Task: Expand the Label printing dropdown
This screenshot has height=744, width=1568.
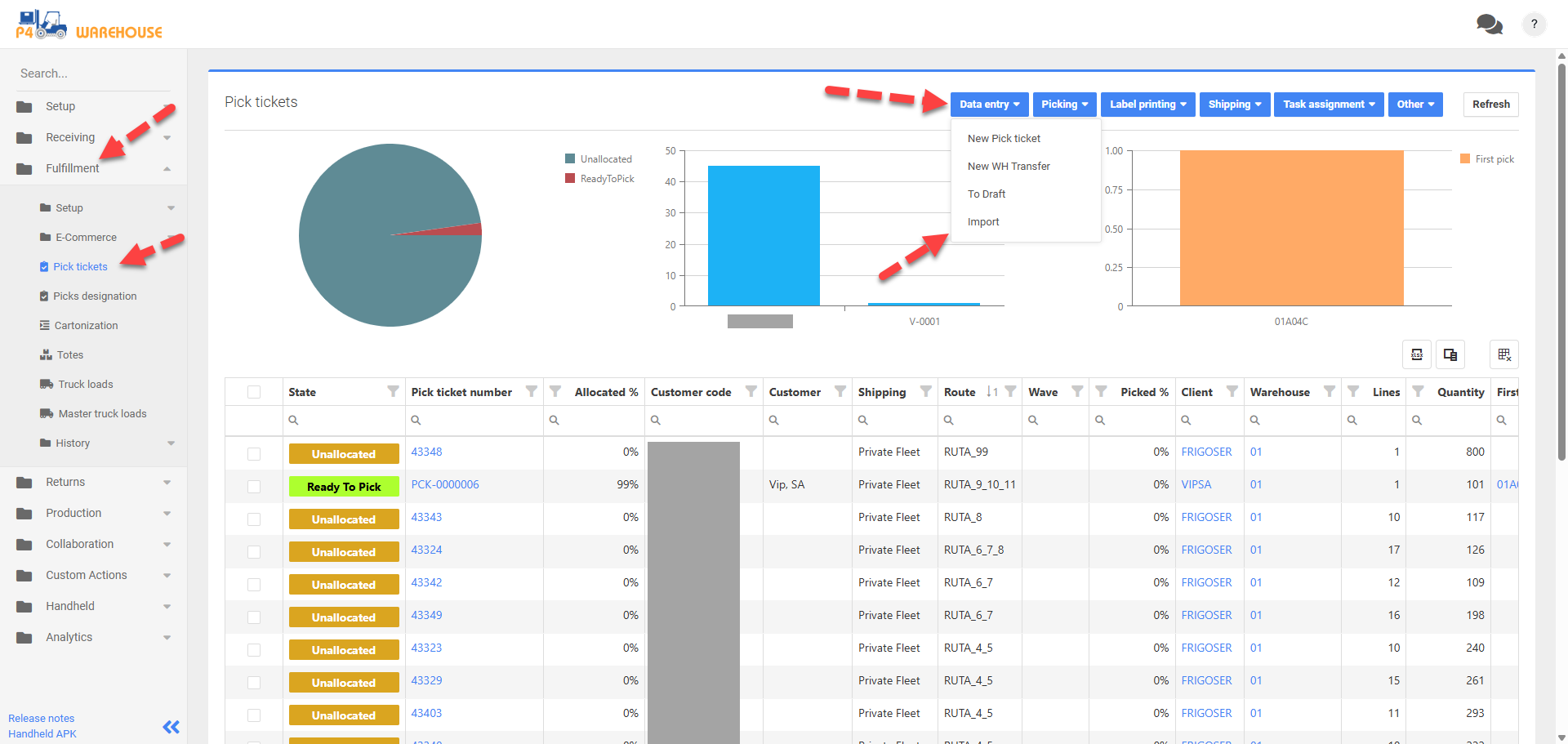Action: point(1147,105)
